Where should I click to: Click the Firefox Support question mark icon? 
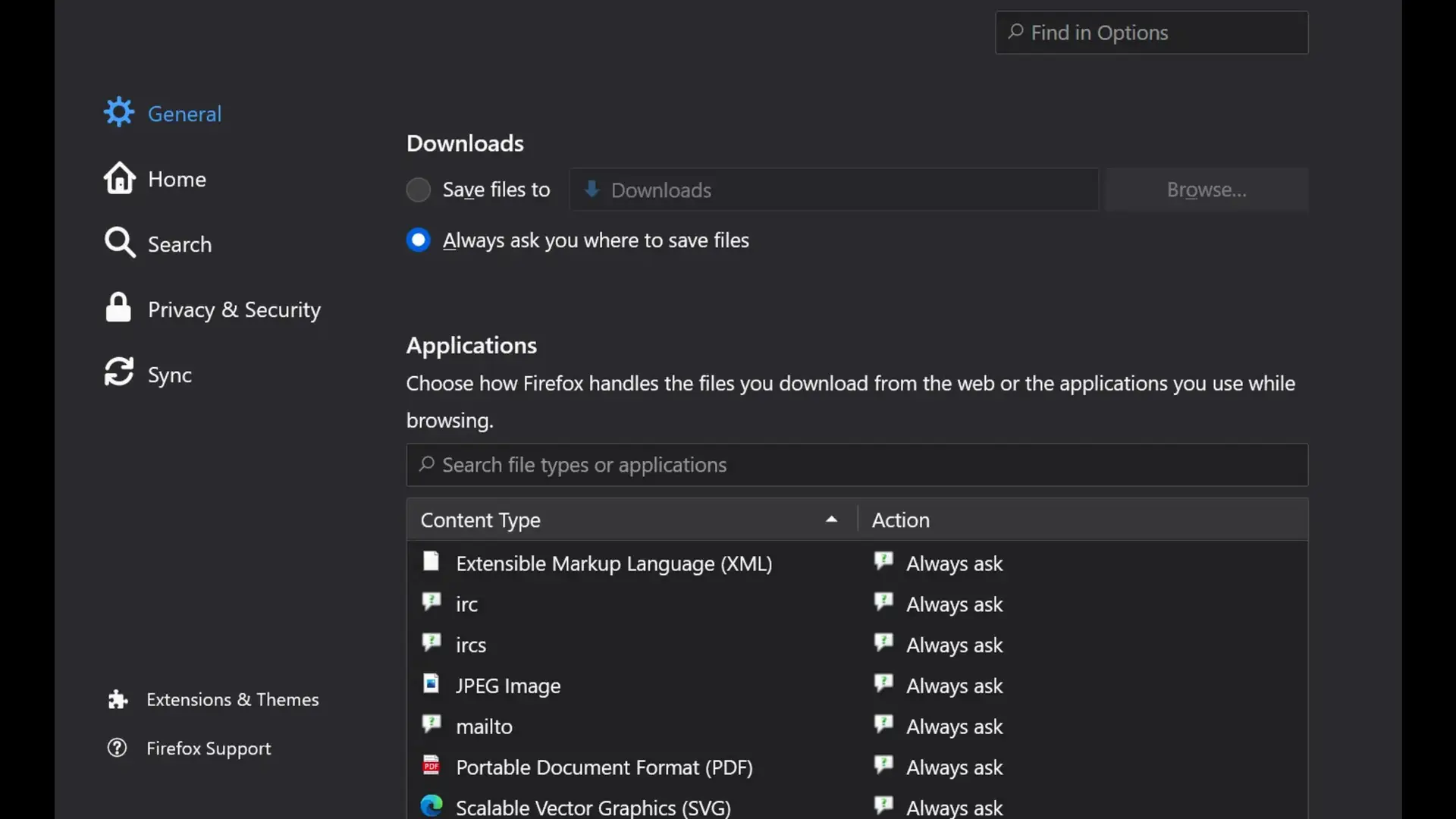coord(118,748)
